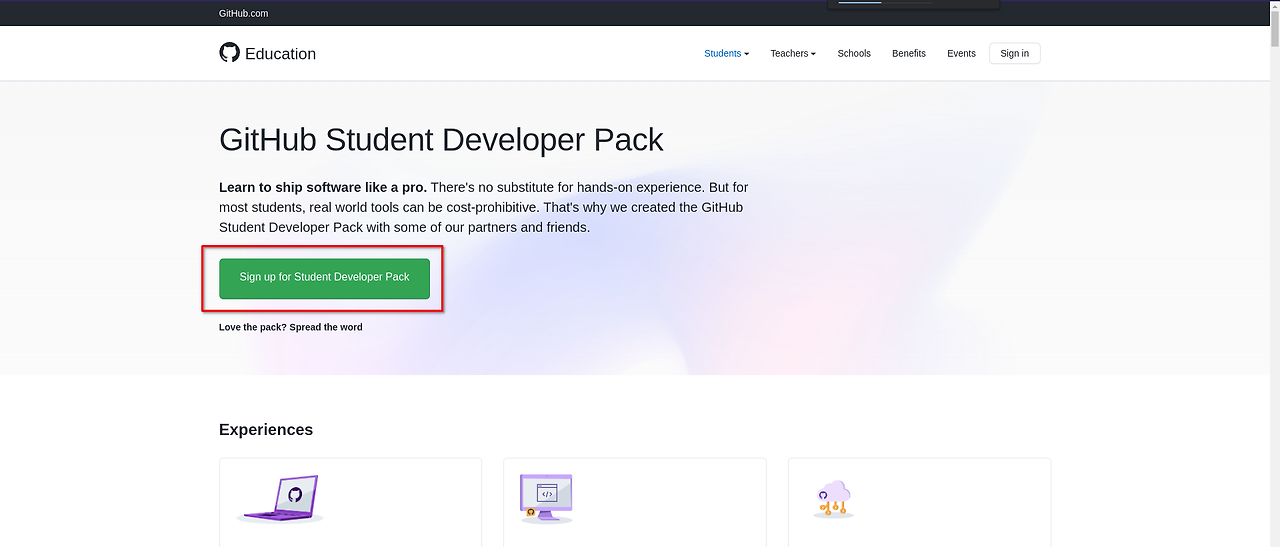Click the code monitor experience icon
This screenshot has height=547, width=1280.
(x=545, y=497)
